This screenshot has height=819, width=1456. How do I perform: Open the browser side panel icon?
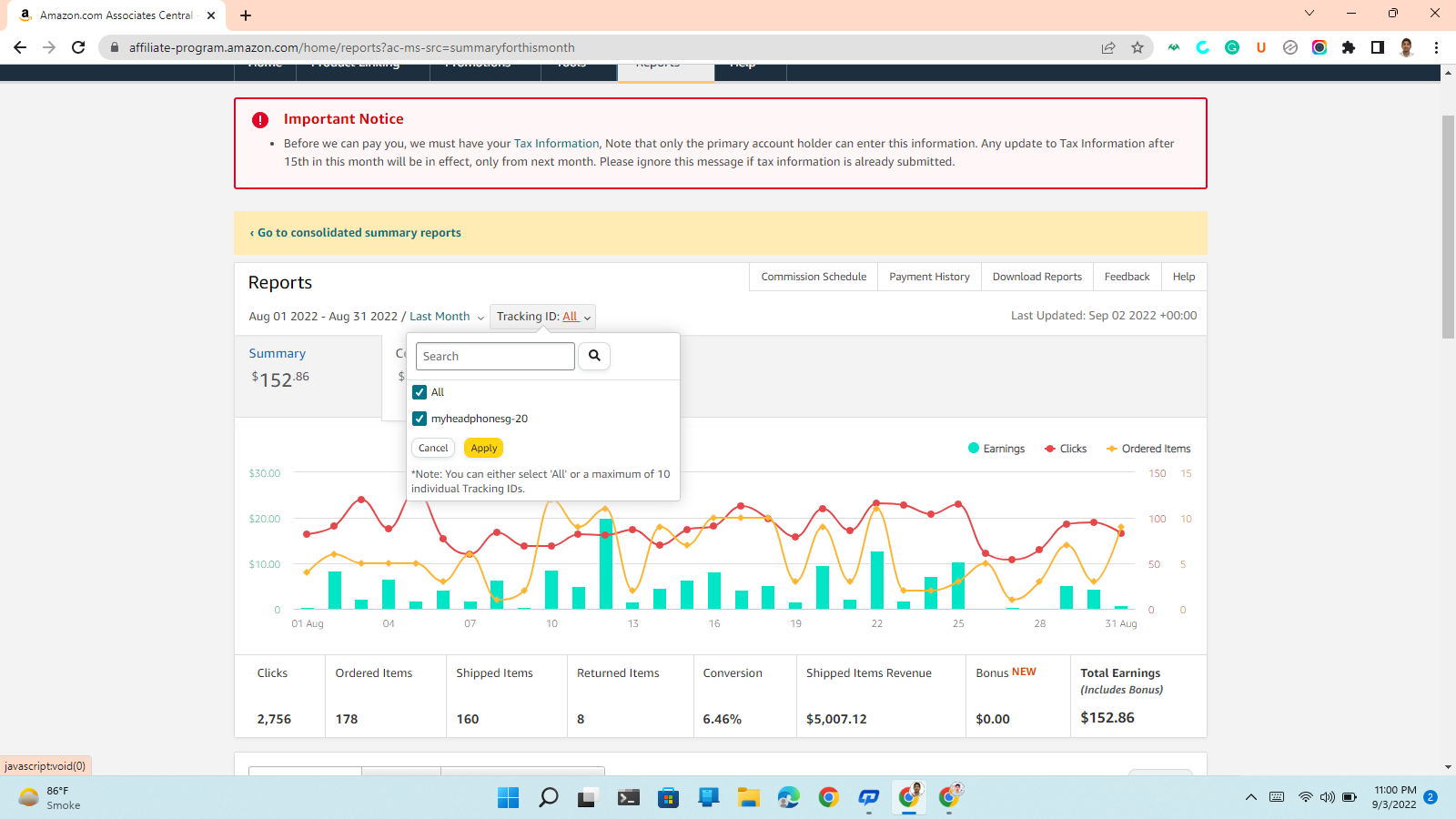(x=1378, y=47)
